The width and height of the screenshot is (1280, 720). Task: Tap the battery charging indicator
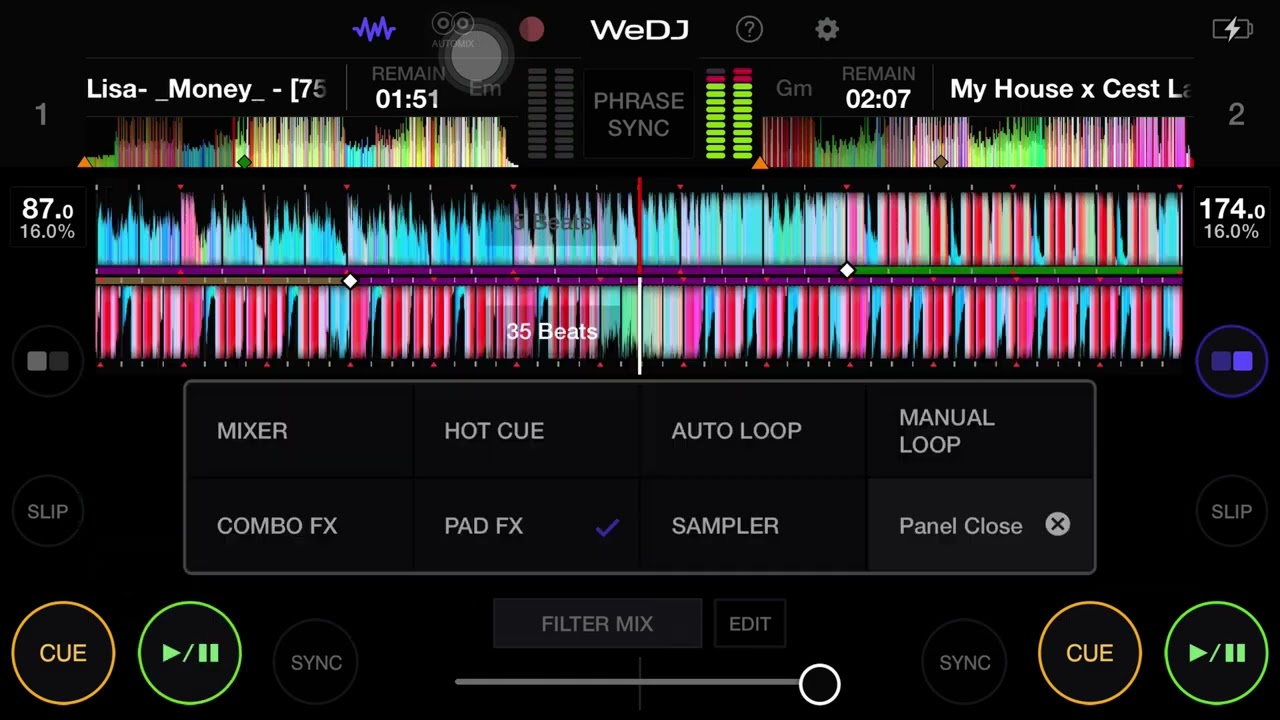tap(1232, 29)
